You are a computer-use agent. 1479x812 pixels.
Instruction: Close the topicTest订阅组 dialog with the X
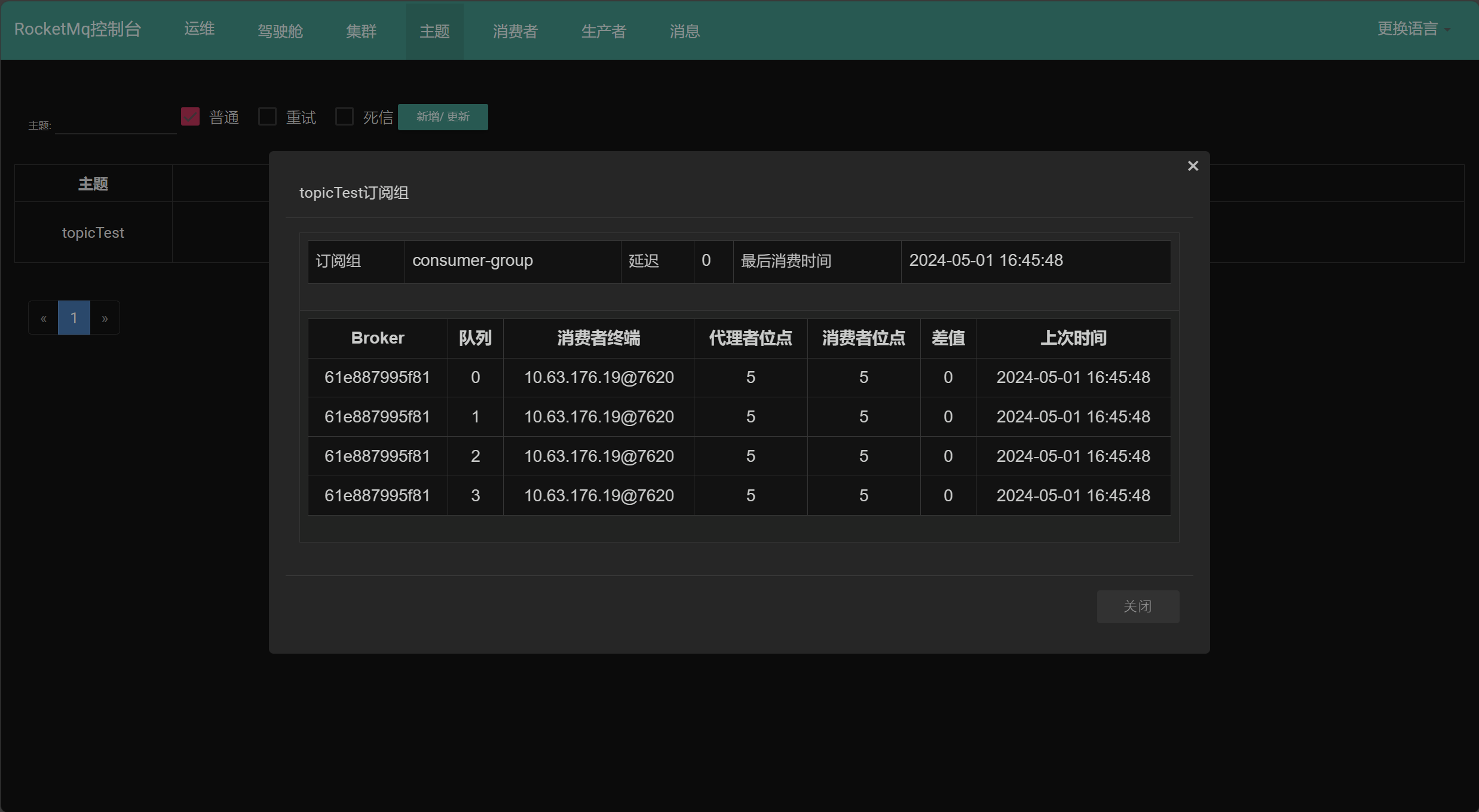pyautogui.click(x=1193, y=166)
